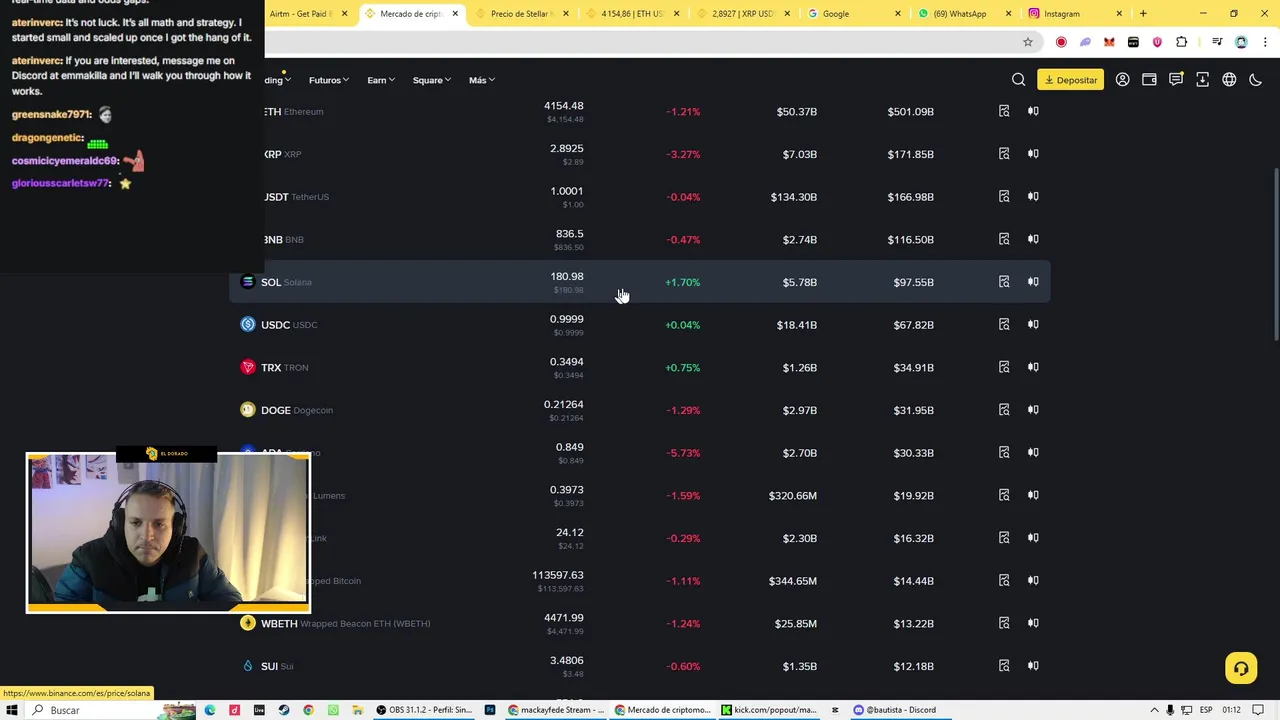The image size is (1280, 720).
Task: Close the Mercado de criptomonedas tab
Action: pos(455,14)
